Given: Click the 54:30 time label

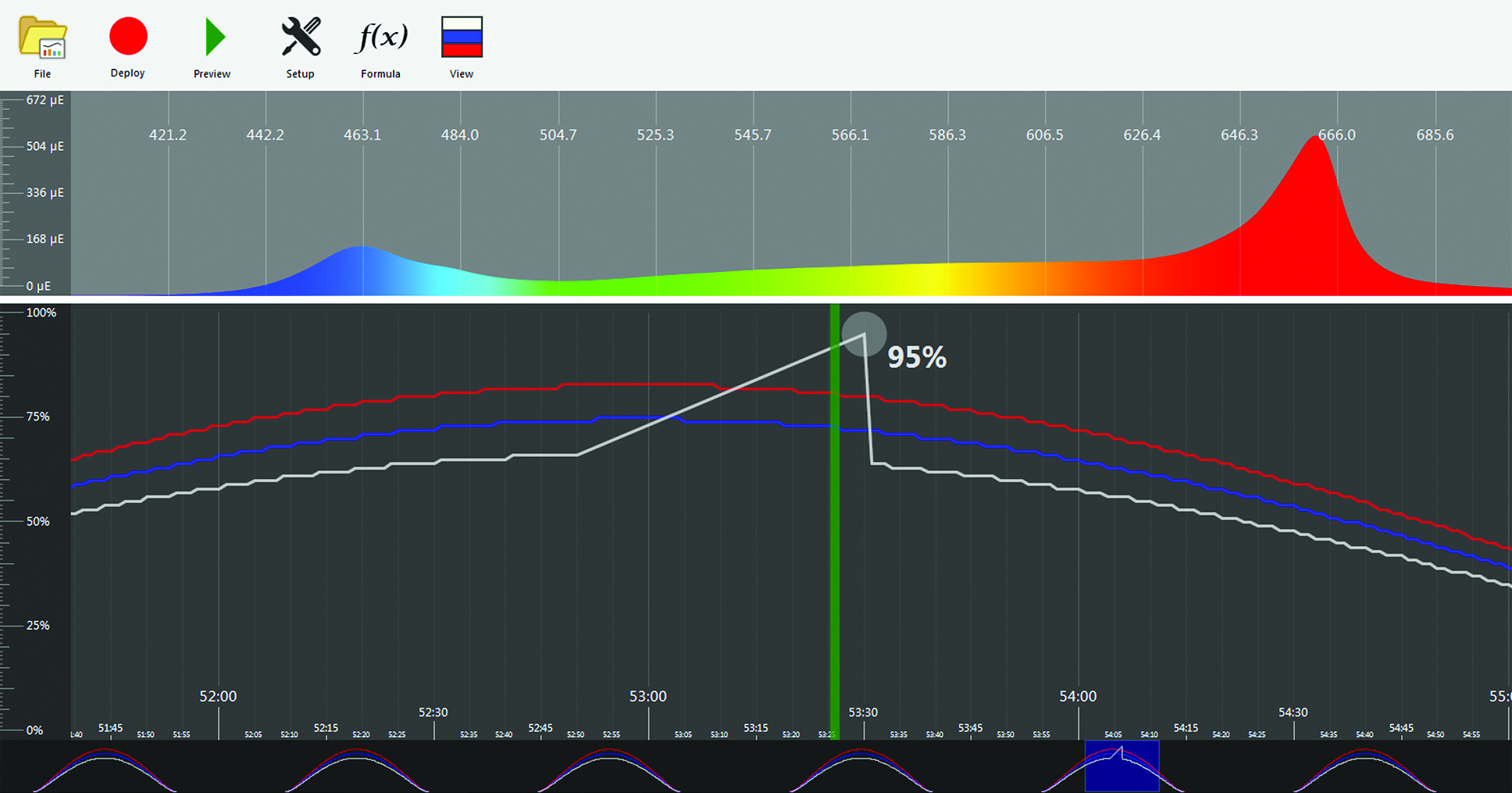Looking at the screenshot, I should pos(1293,713).
